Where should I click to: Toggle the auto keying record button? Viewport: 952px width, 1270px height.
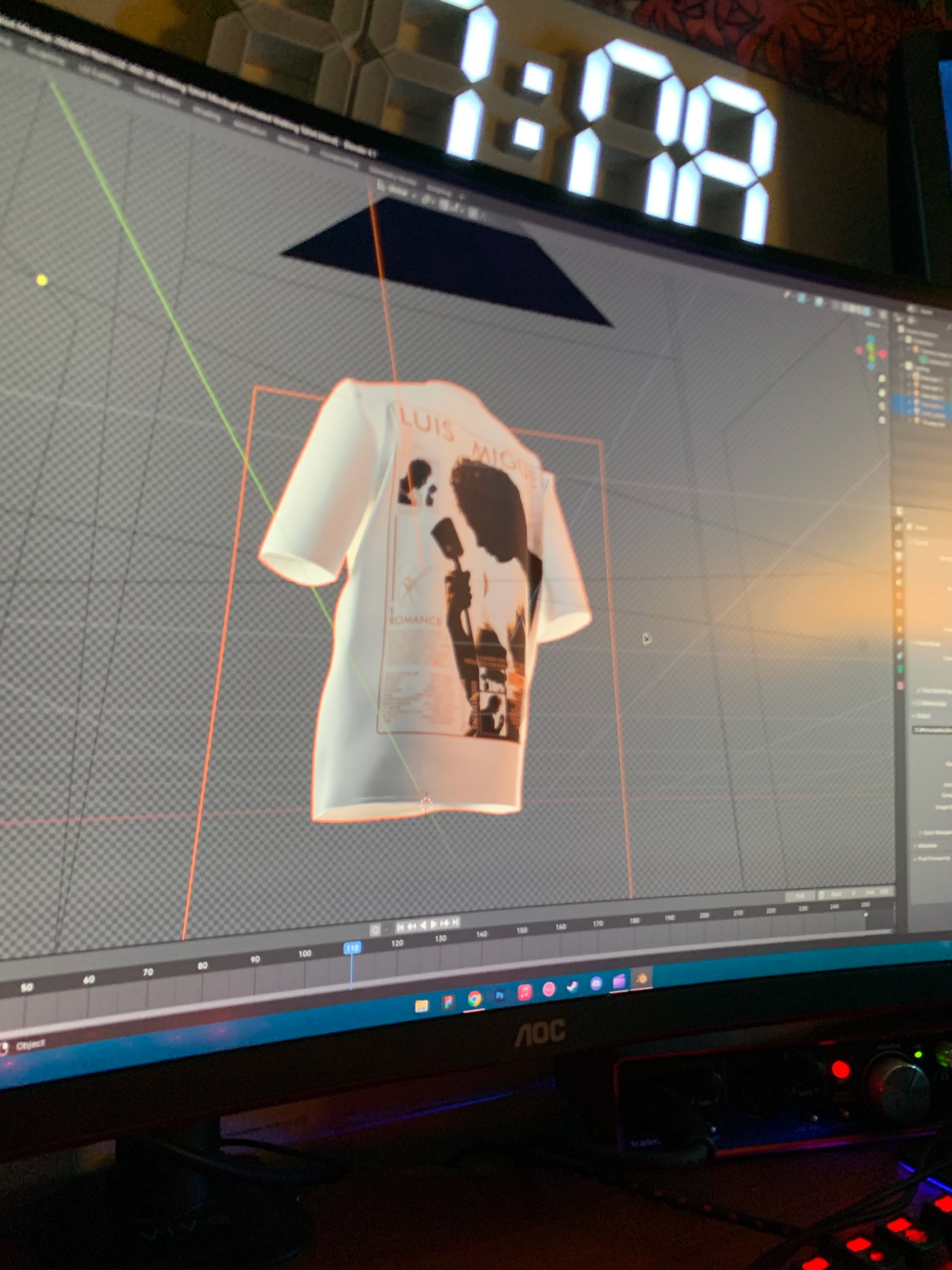click(x=375, y=930)
